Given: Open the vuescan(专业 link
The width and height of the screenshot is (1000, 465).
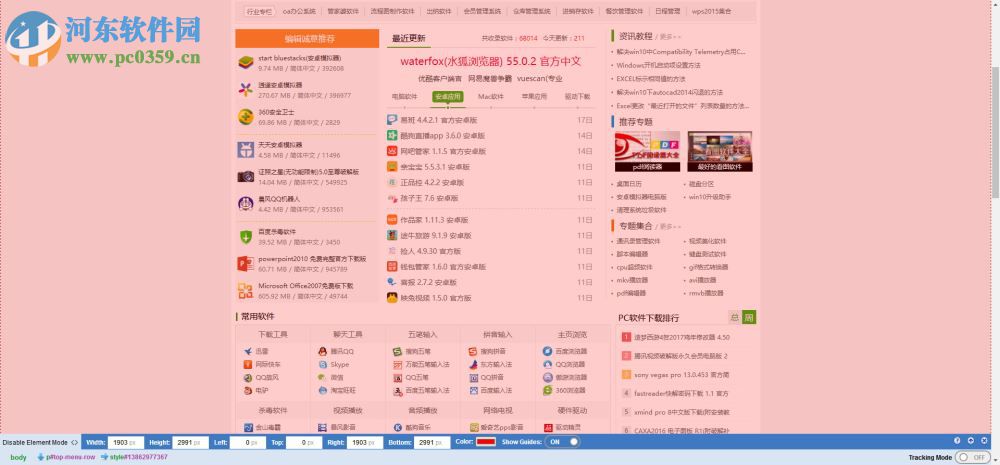Looking at the screenshot, I should point(540,79).
